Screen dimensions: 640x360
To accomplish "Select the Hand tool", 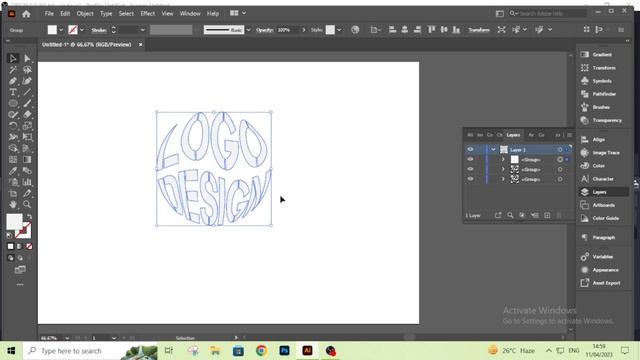I will pyautogui.click(x=13, y=204).
